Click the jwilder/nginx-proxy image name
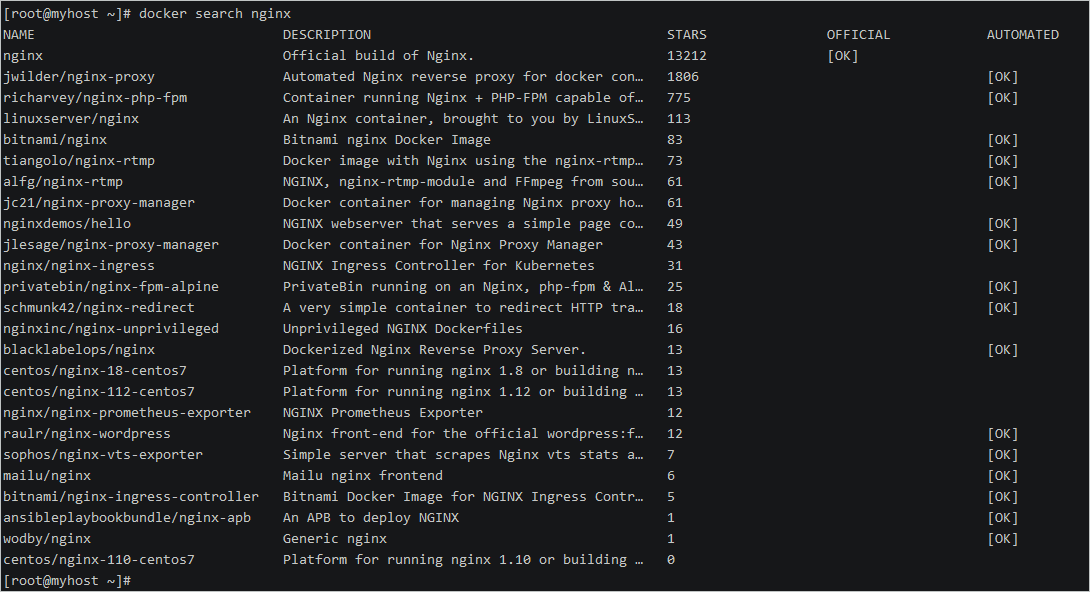 pos(79,77)
